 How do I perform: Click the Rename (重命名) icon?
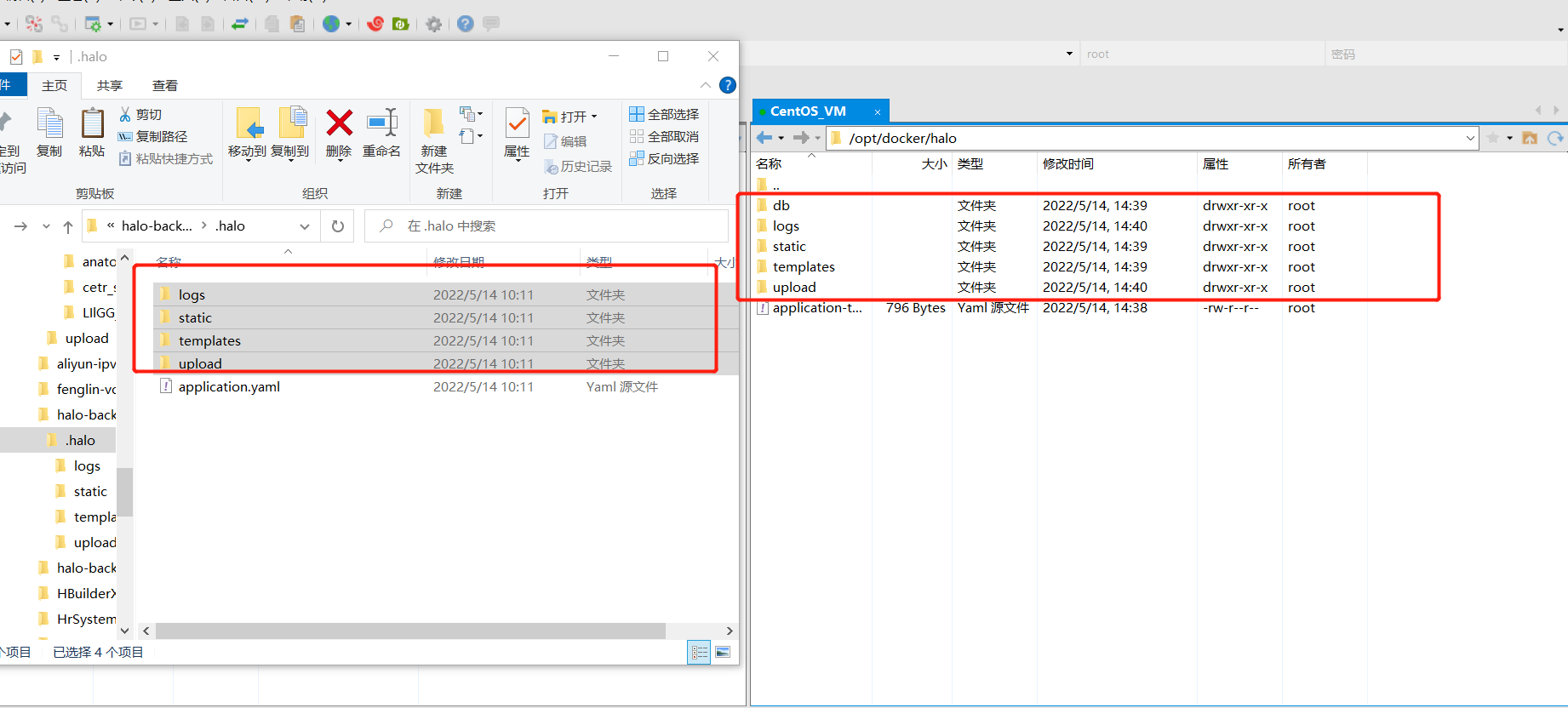(x=381, y=124)
